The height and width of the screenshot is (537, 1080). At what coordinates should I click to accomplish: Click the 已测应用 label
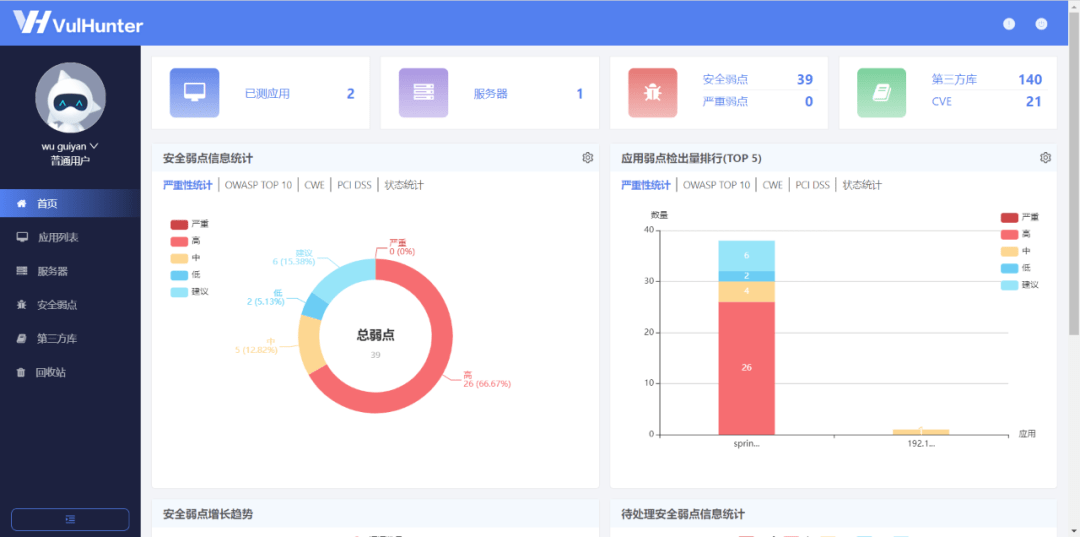pos(267,94)
